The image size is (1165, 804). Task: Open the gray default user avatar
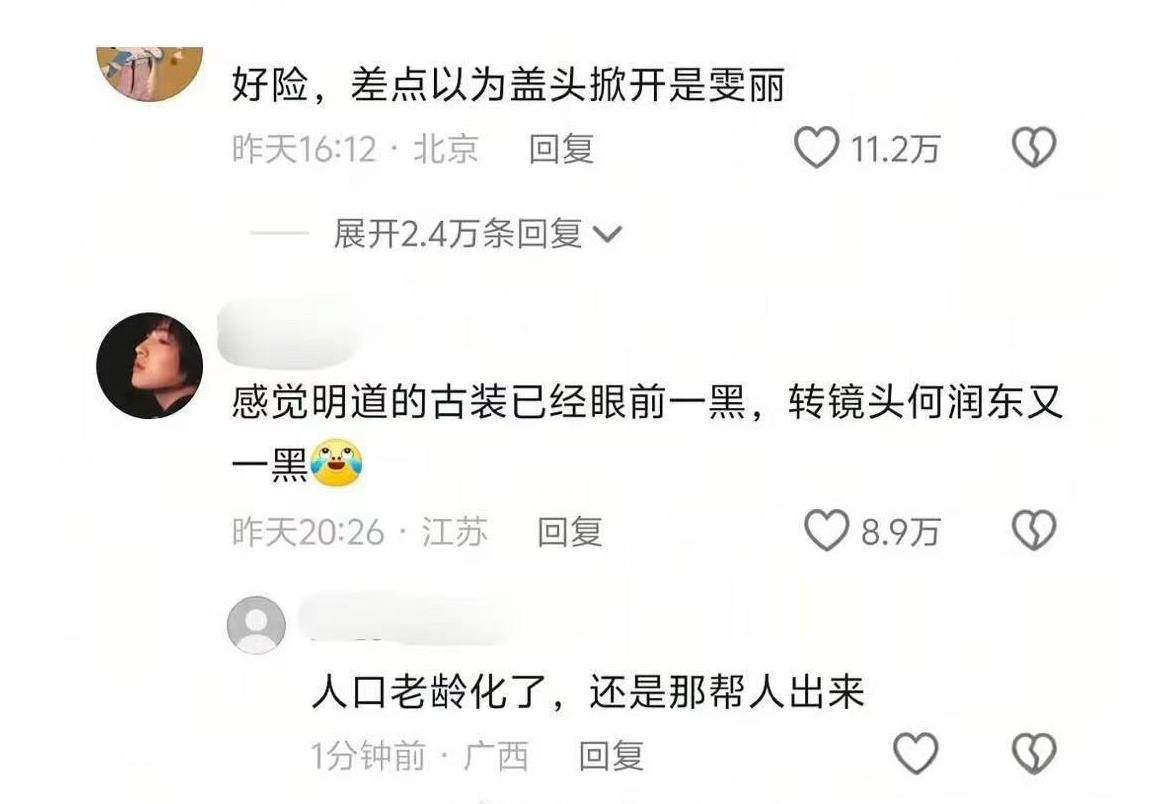coord(256,625)
